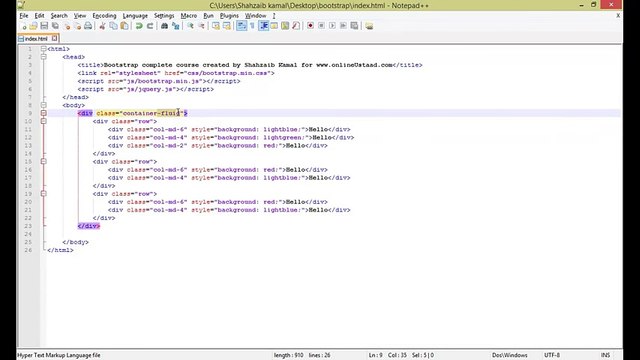Screen dimensions: 640x360
Task: Click the Copy toolbar icon
Action: tap(113, 26)
